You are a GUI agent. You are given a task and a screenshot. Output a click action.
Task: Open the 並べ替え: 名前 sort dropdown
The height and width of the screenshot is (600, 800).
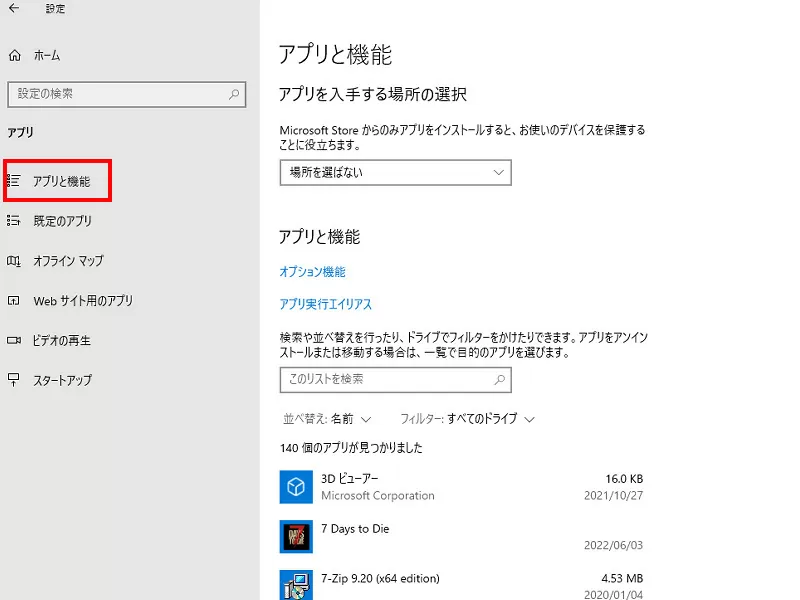coord(327,419)
